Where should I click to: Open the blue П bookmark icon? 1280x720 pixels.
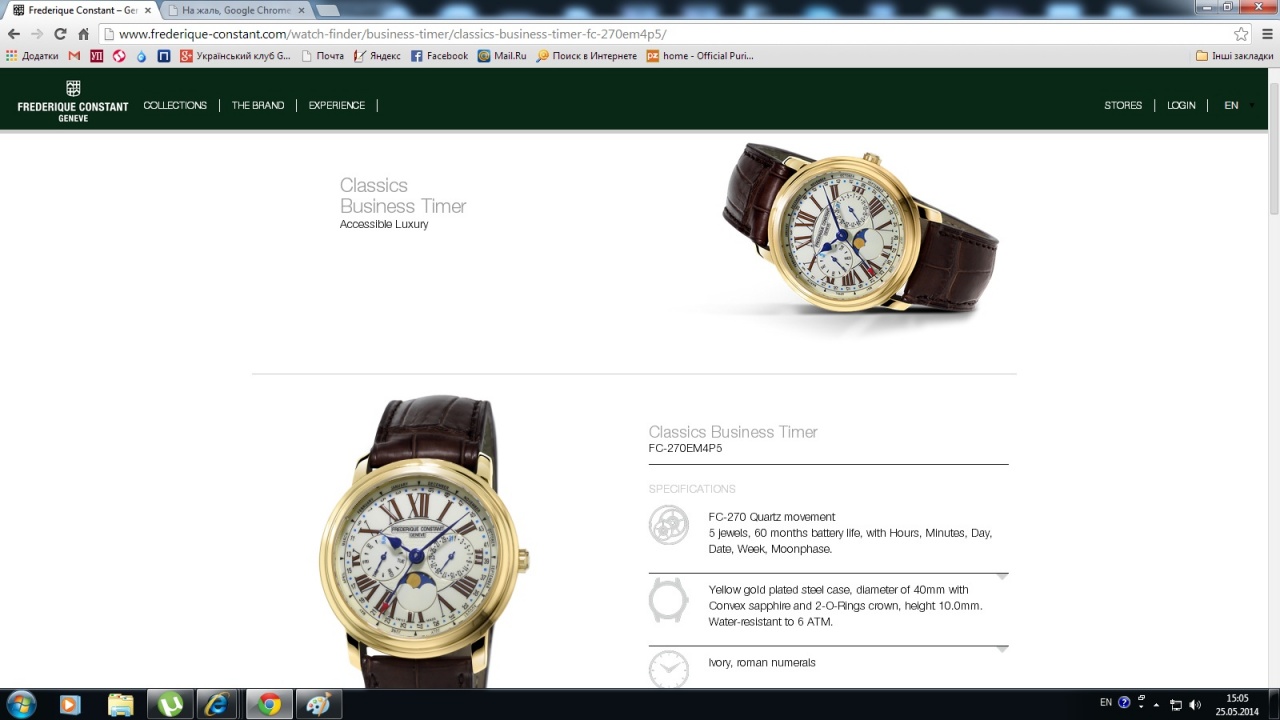point(164,56)
